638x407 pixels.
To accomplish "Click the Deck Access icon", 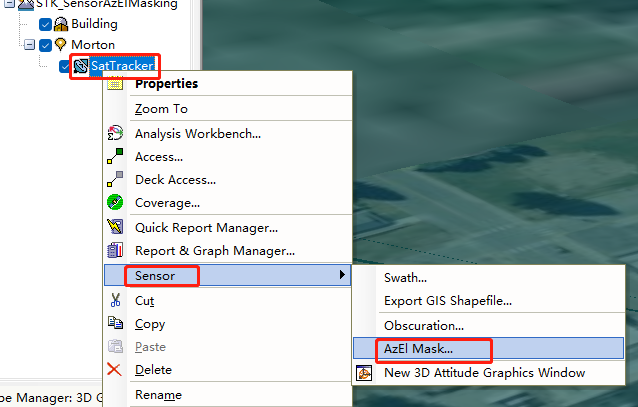I will (115, 179).
